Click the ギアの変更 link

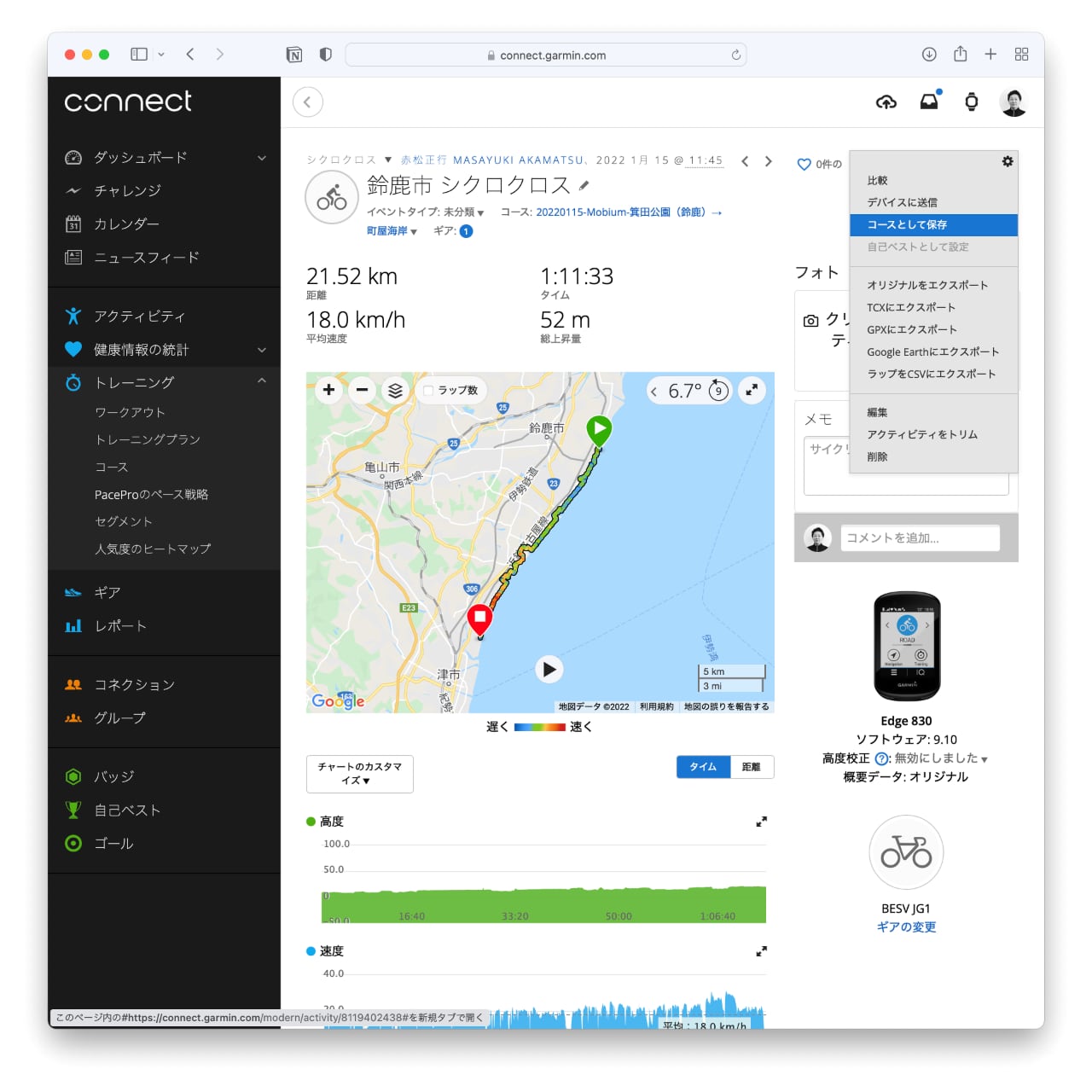tap(906, 927)
